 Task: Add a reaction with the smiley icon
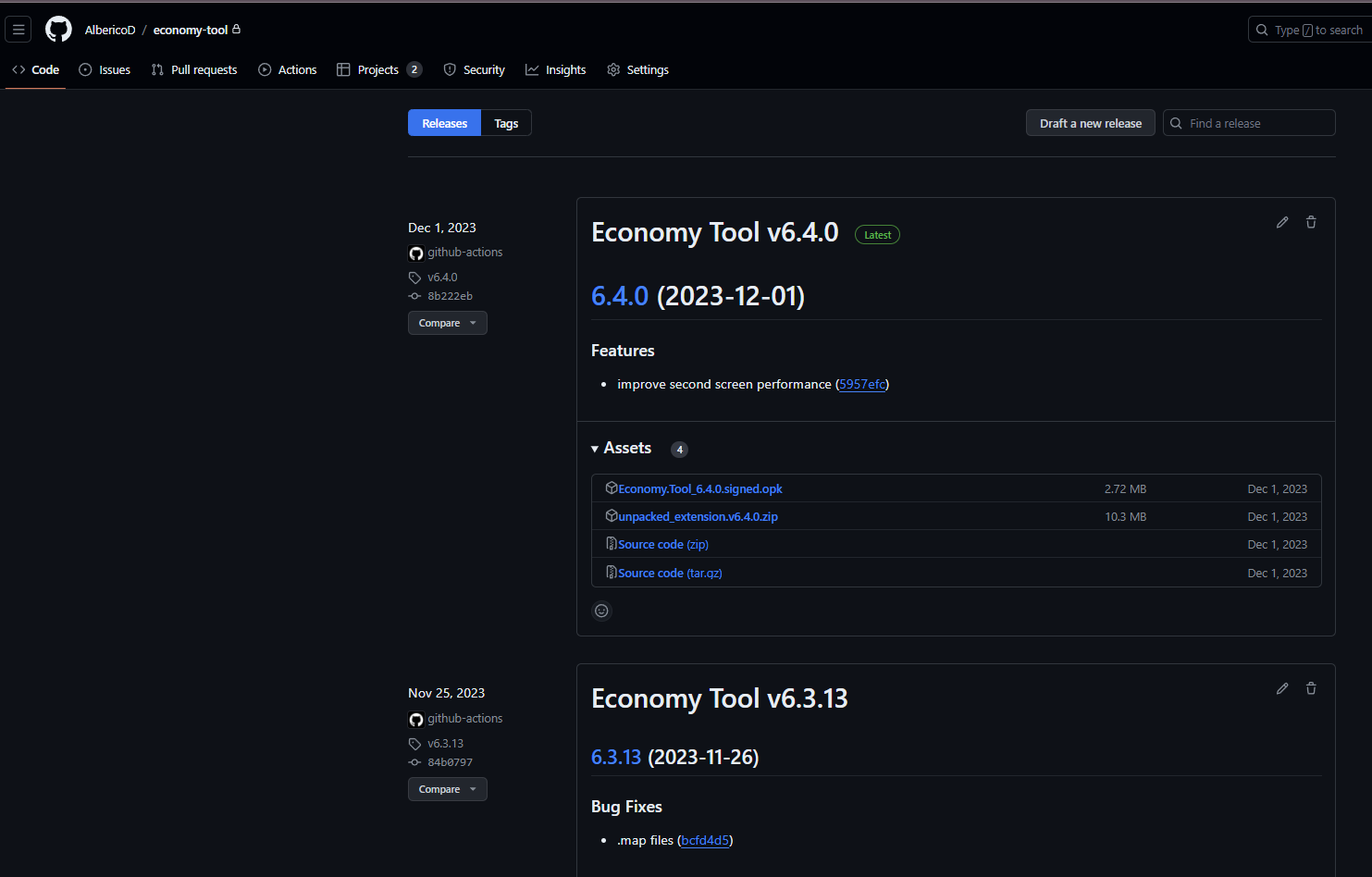601,611
